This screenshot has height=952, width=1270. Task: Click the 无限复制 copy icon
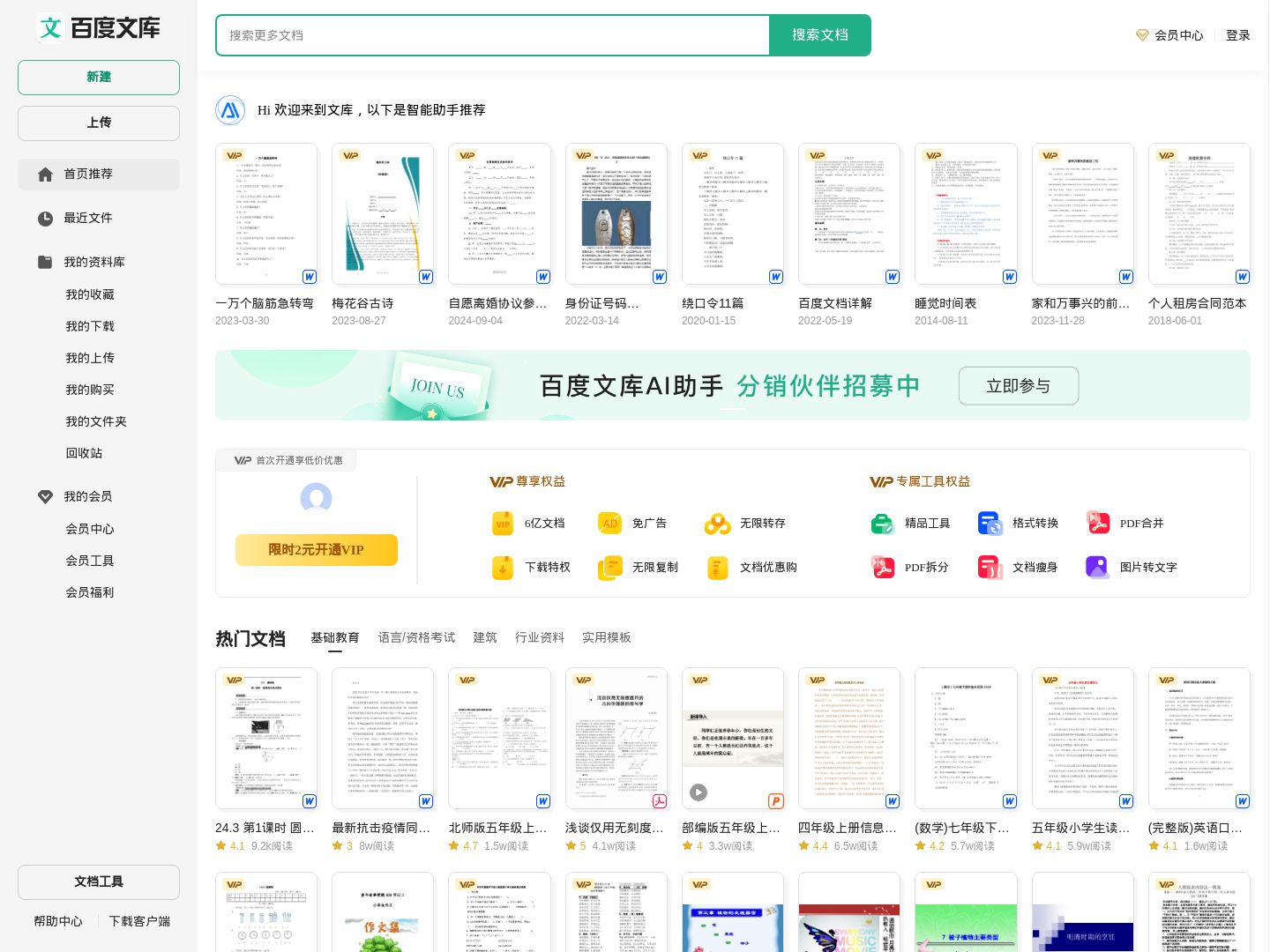[x=609, y=568]
